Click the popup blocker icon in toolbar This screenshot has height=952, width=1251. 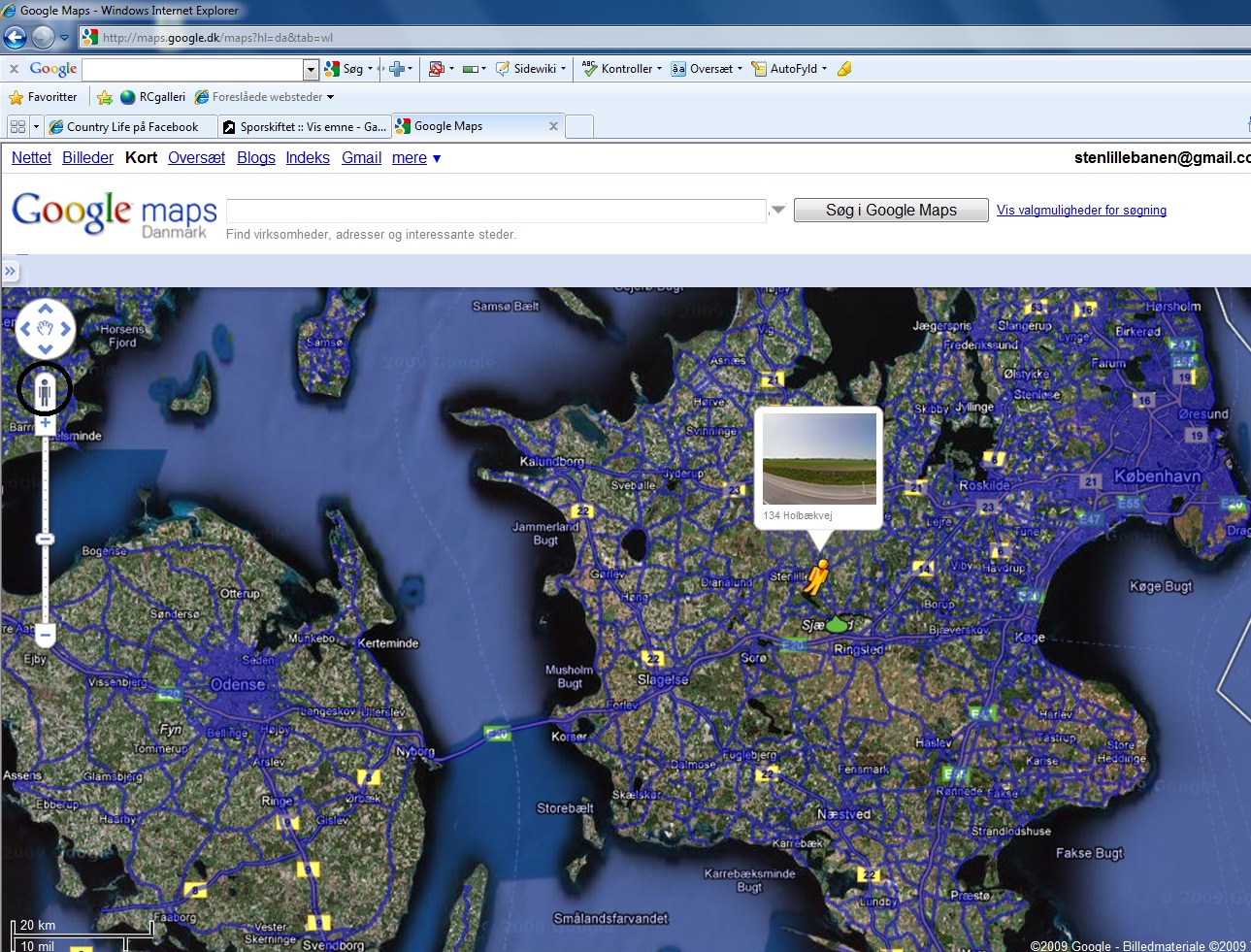(x=436, y=69)
